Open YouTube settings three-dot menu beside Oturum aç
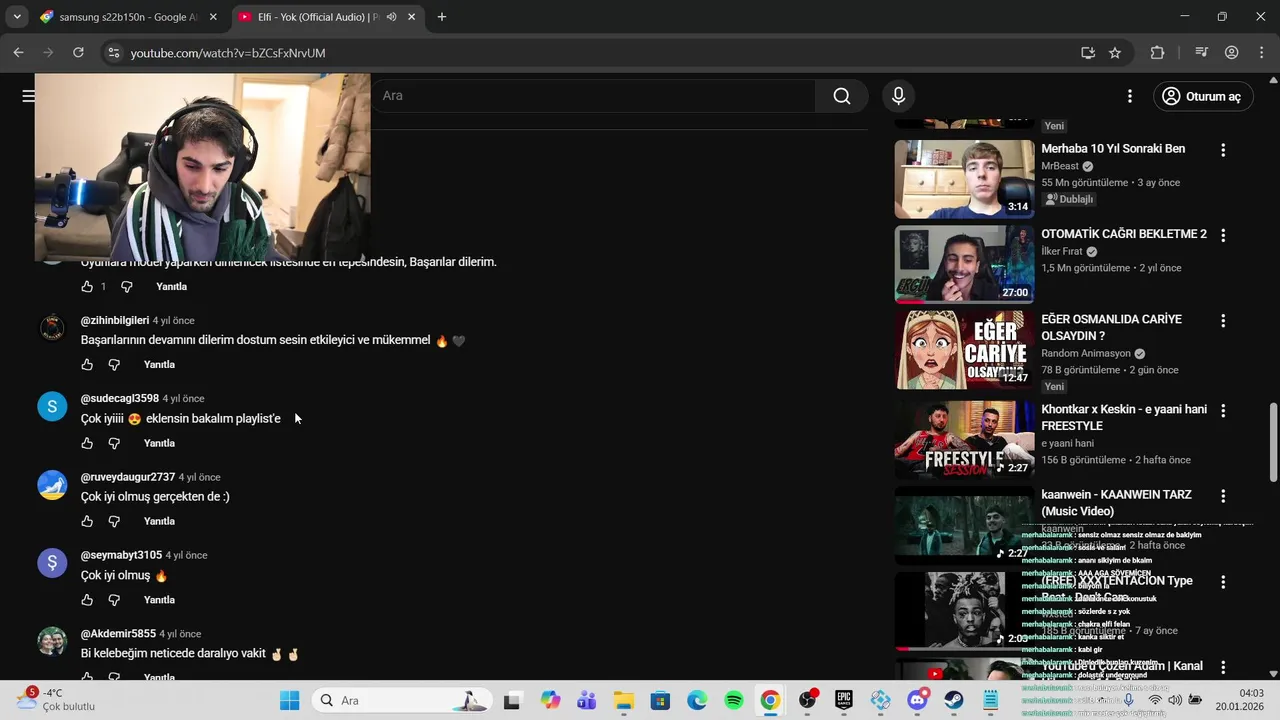This screenshot has height=720, width=1280. (x=1130, y=96)
